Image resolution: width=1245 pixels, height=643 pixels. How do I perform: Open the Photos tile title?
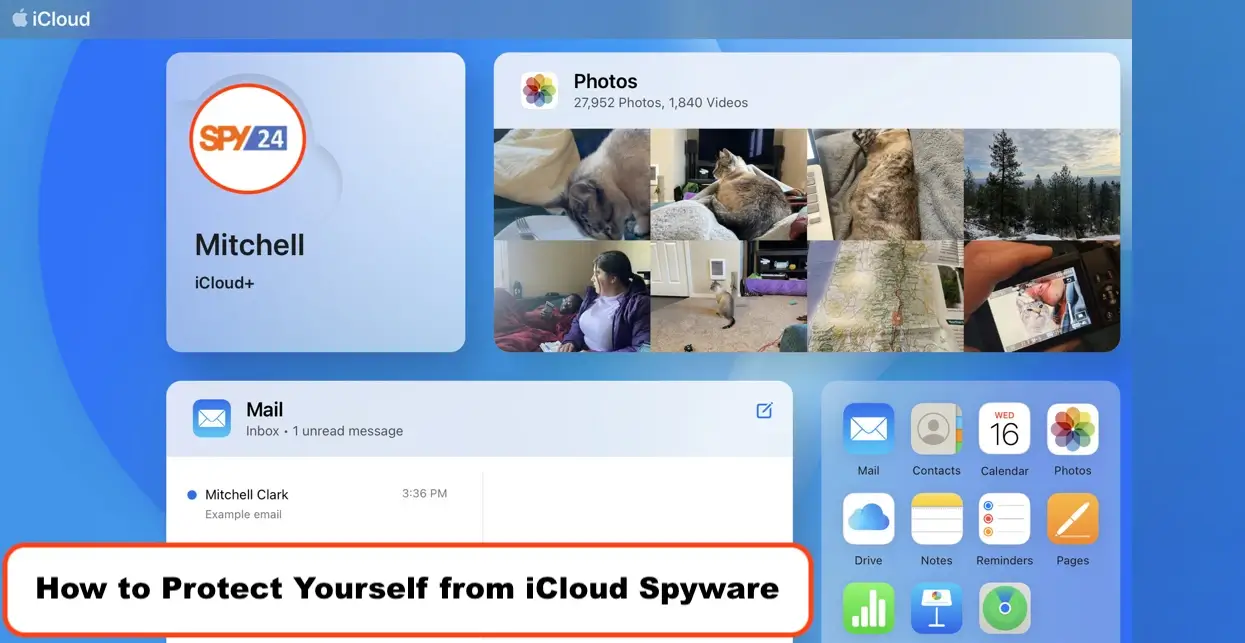click(605, 81)
